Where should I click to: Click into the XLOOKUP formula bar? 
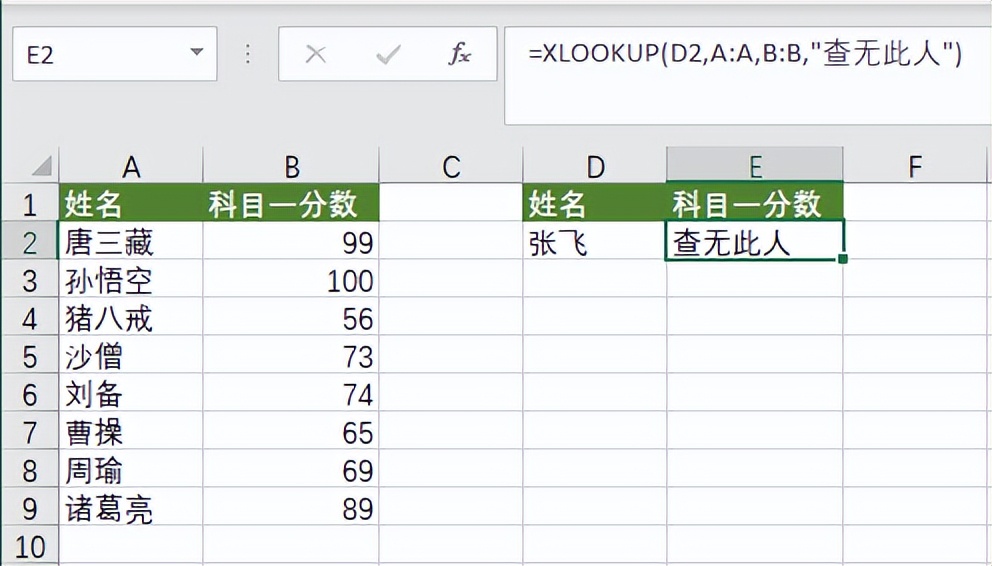click(748, 76)
